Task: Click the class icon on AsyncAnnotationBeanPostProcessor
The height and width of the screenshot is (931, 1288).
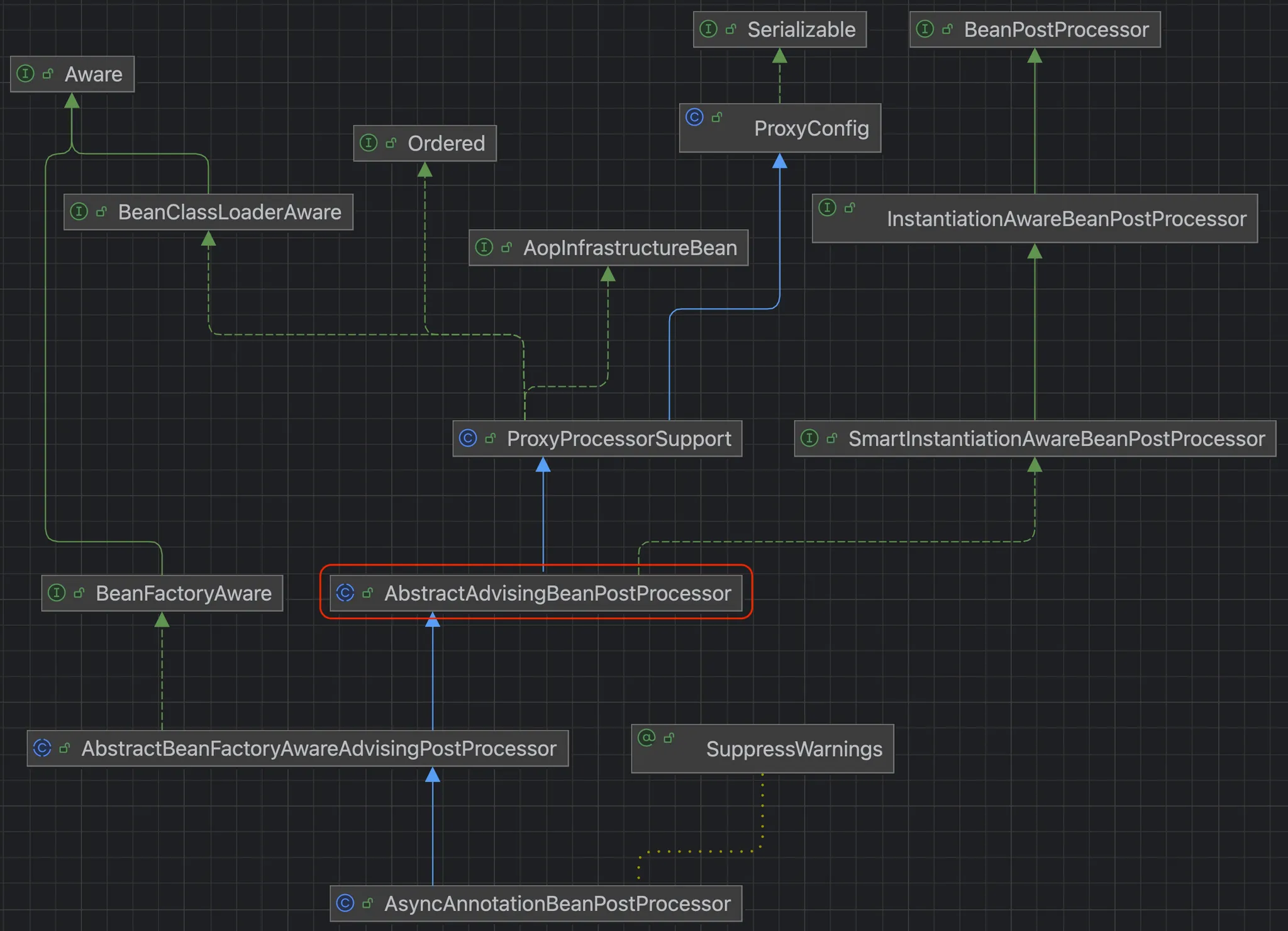Action: [345, 903]
